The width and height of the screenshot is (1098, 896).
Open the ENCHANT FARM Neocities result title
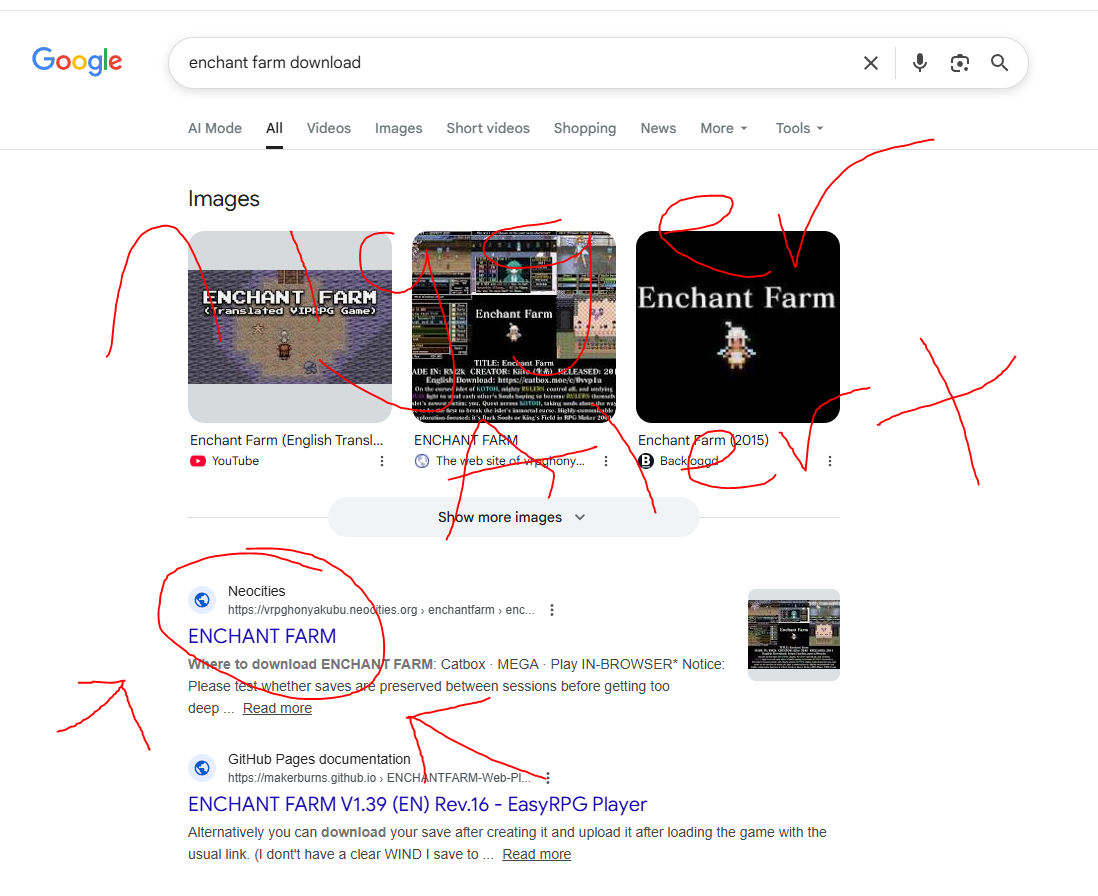(262, 636)
